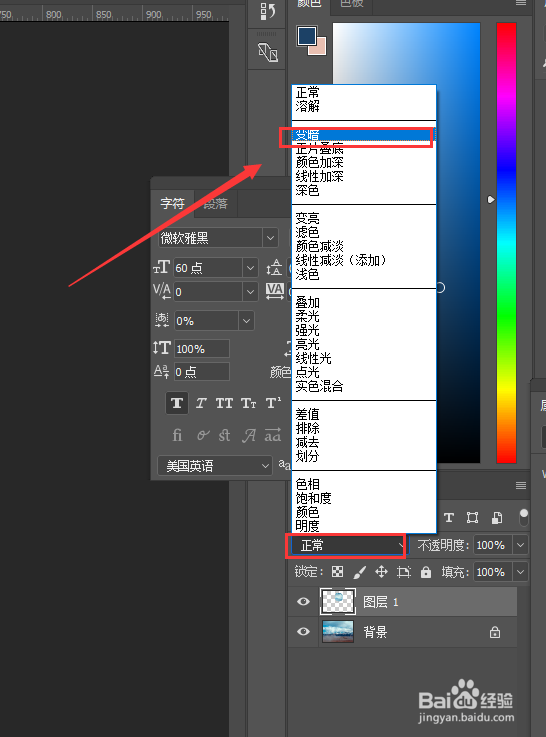Image resolution: width=546 pixels, height=737 pixels.
Task: Toggle layer filtering switch on or off
Action: pos(523,517)
